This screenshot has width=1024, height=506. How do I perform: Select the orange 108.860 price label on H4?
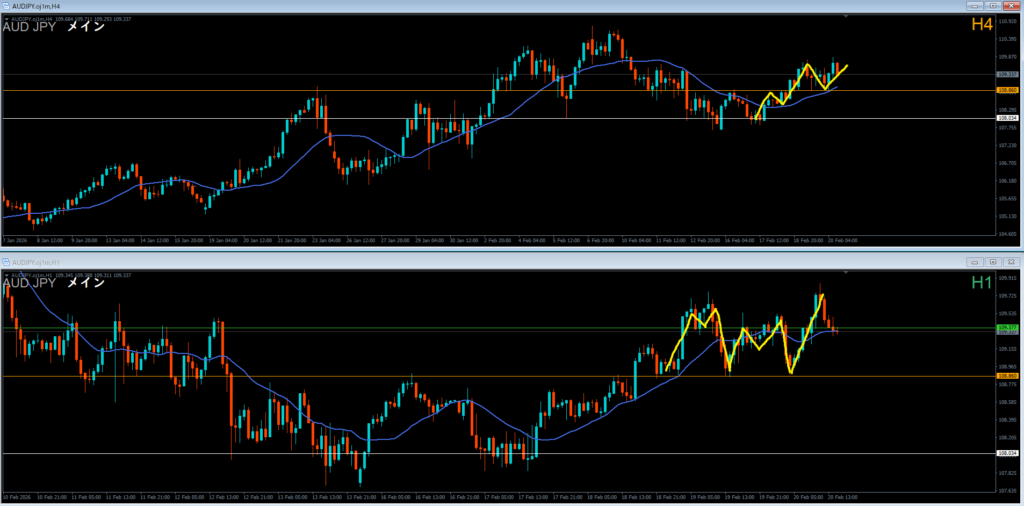pos(1006,91)
